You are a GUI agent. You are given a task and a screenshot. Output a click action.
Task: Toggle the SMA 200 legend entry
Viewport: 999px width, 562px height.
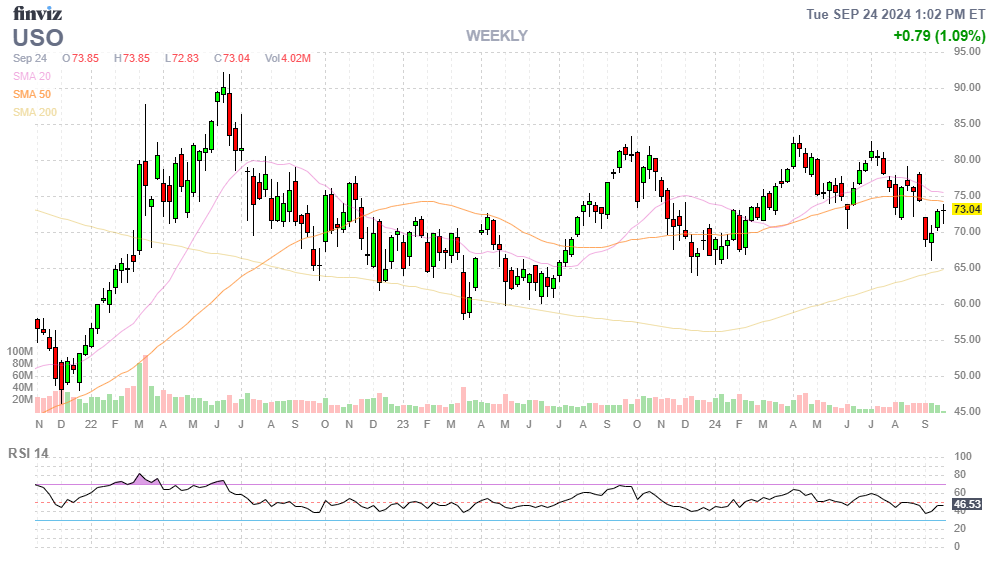click(35, 112)
